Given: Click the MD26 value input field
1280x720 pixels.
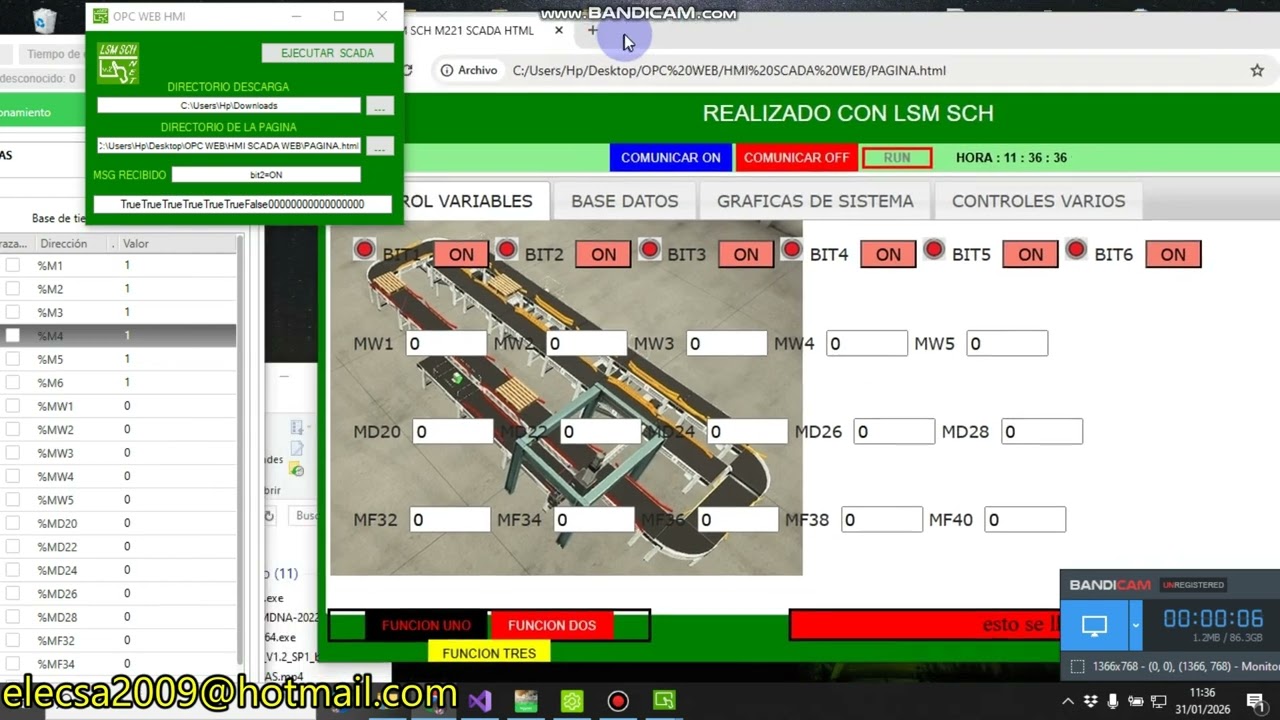Looking at the screenshot, I should point(894,432).
